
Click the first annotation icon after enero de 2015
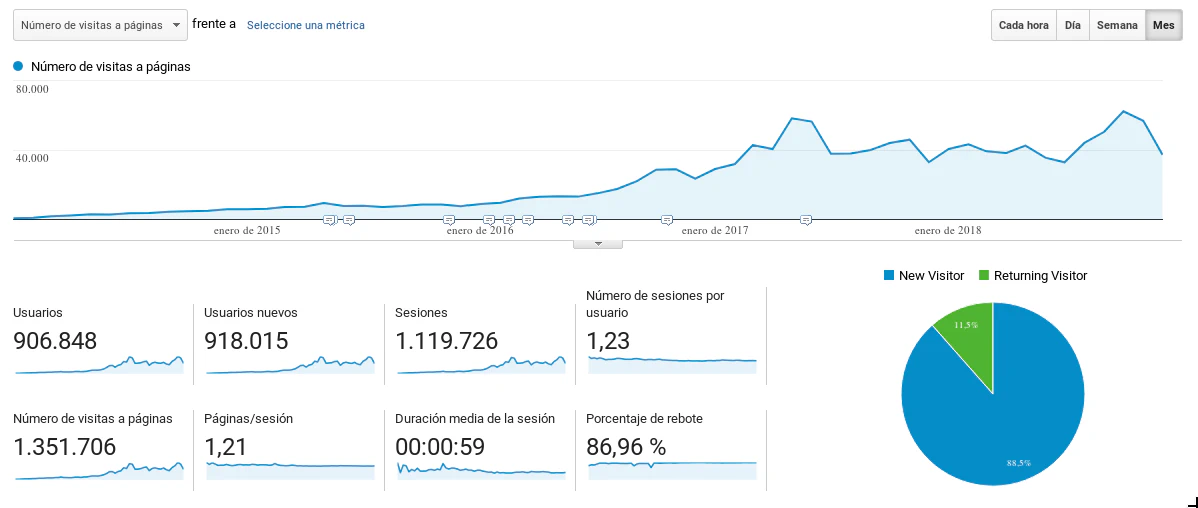tap(329, 220)
